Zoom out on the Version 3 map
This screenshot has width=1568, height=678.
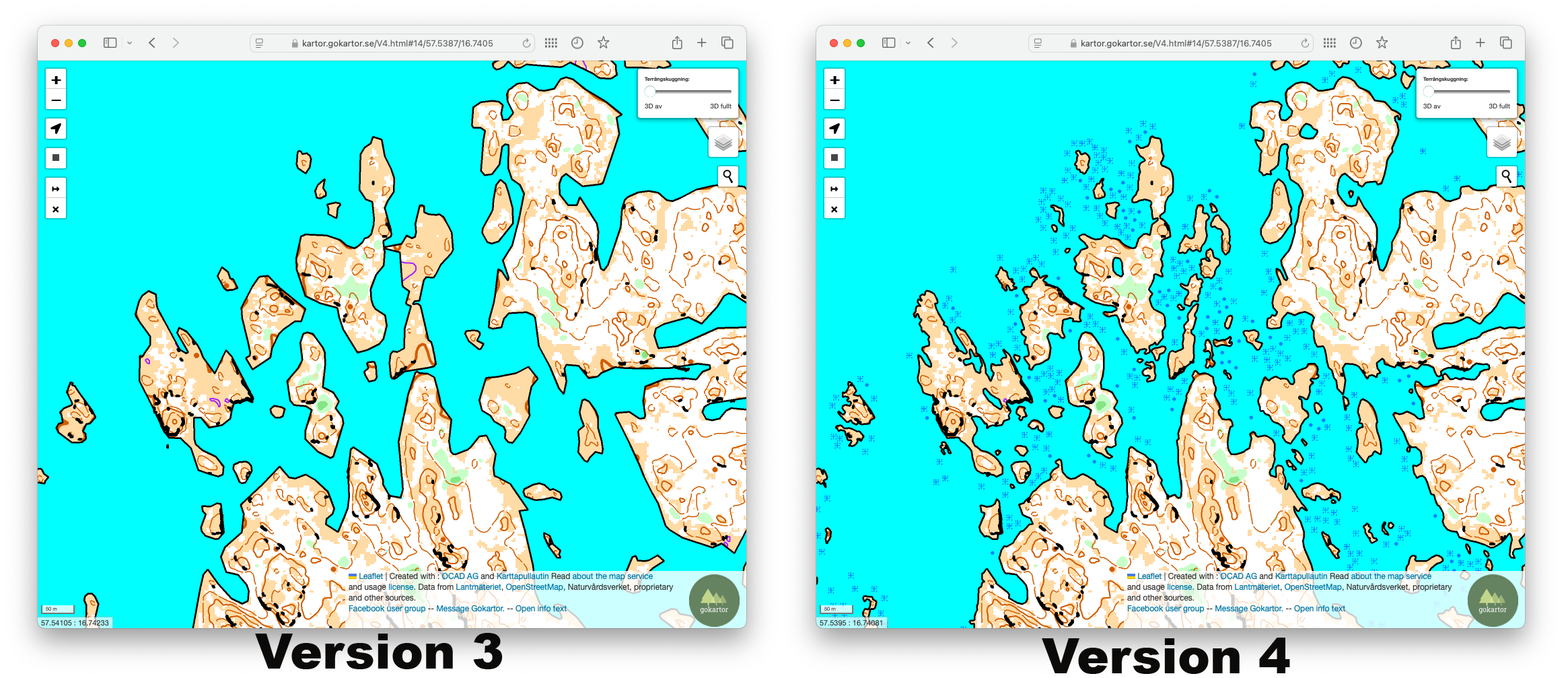coord(56,100)
